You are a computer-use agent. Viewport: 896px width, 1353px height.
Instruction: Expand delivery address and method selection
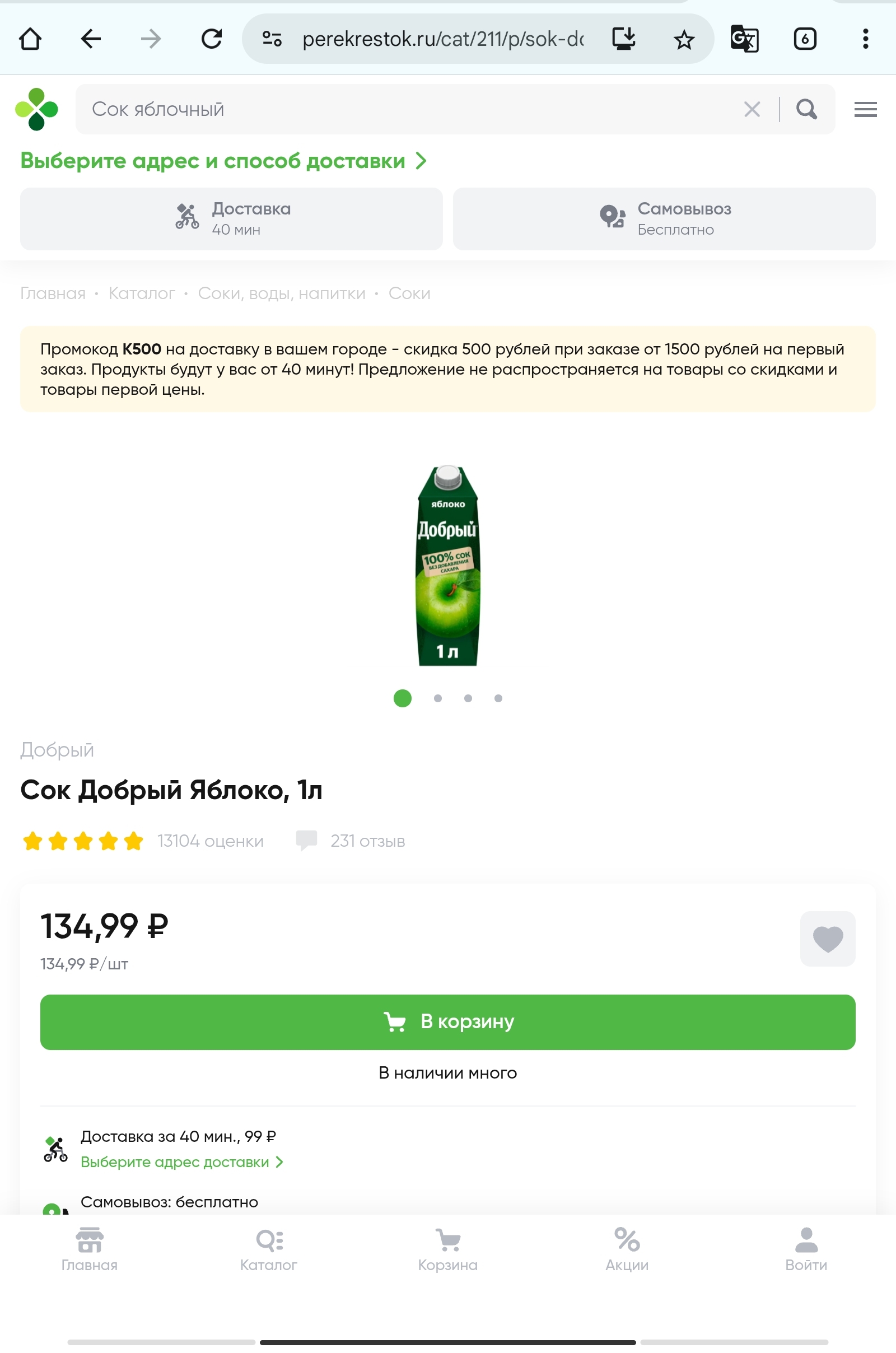coord(223,161)
